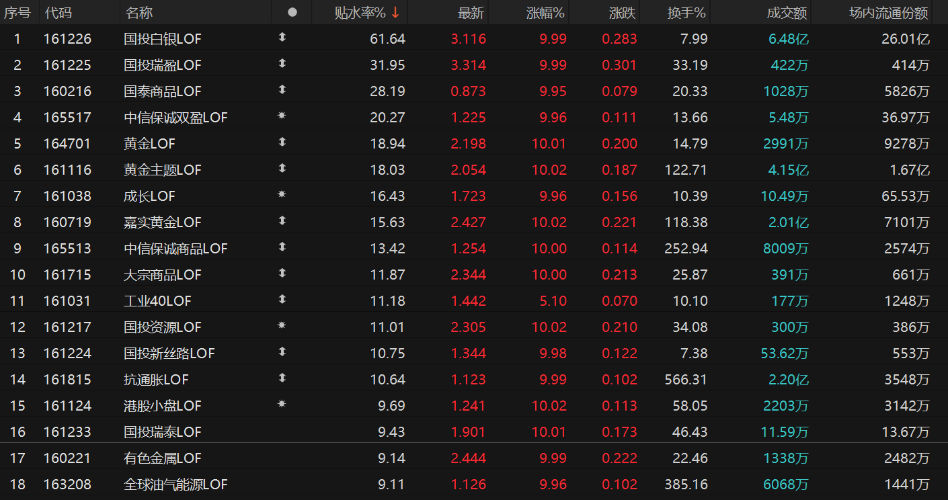Click the 贴水率% column header label
Viewport: 948px width, 500px height.
(360, 12)
